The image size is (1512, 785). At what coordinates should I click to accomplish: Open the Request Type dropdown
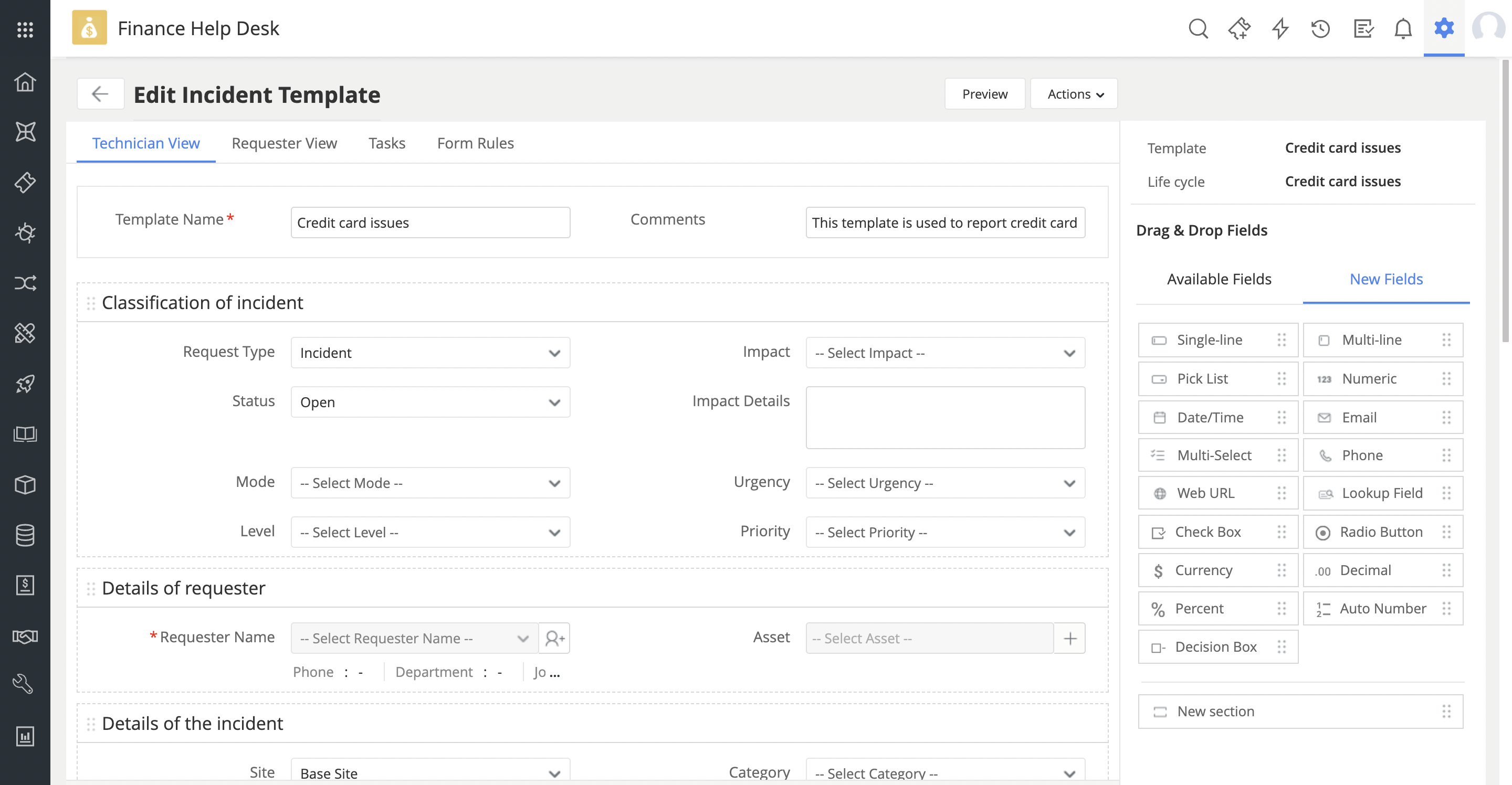click(429, 353)
